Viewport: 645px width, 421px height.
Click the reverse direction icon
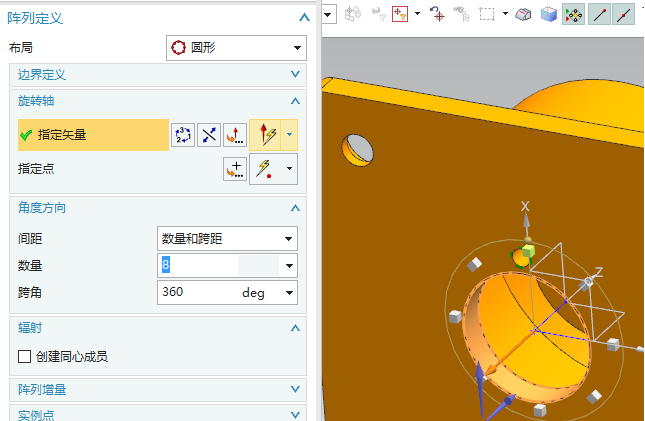tap(209, 135)
